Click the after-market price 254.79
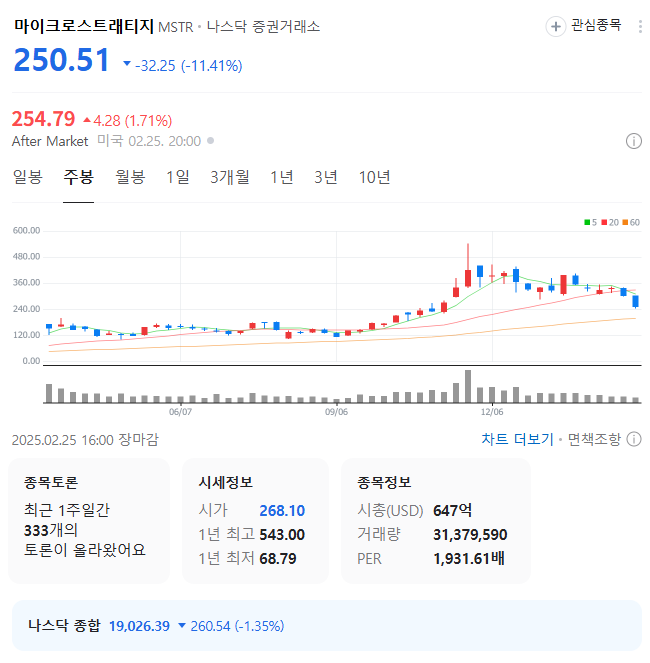Screen dimensions: 650x663 point(43,119)
